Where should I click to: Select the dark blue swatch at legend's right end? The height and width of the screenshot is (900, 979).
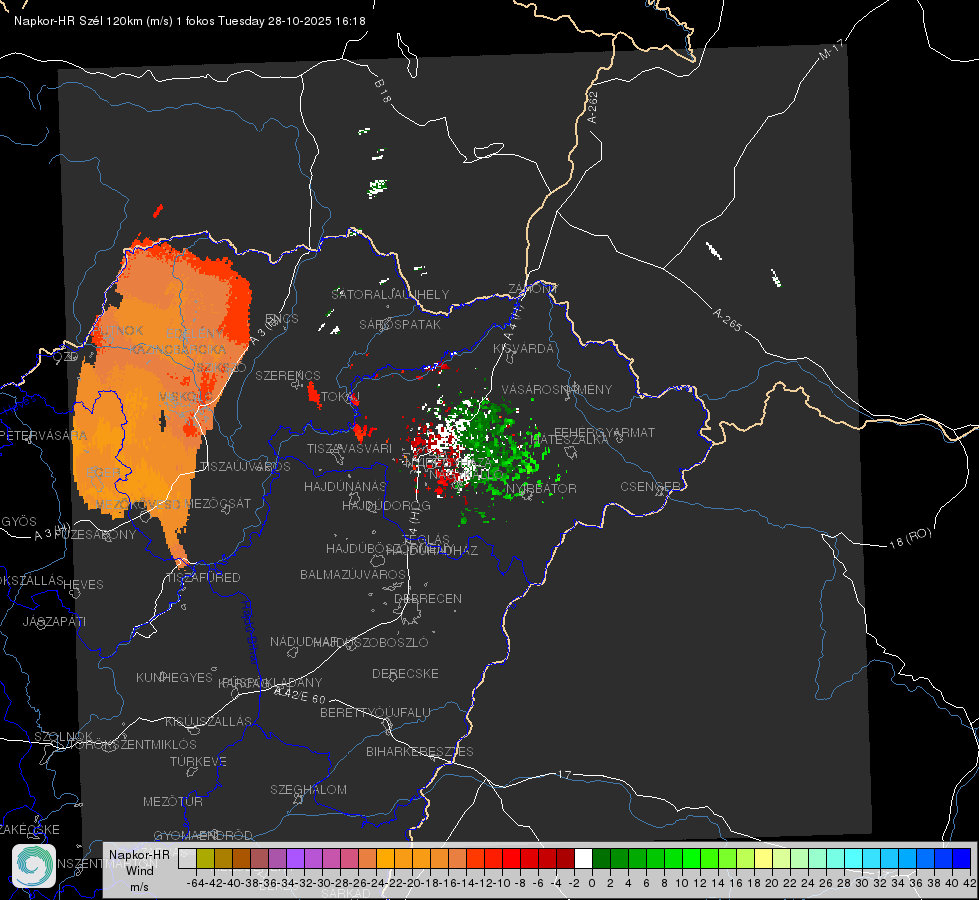(962, 858)
